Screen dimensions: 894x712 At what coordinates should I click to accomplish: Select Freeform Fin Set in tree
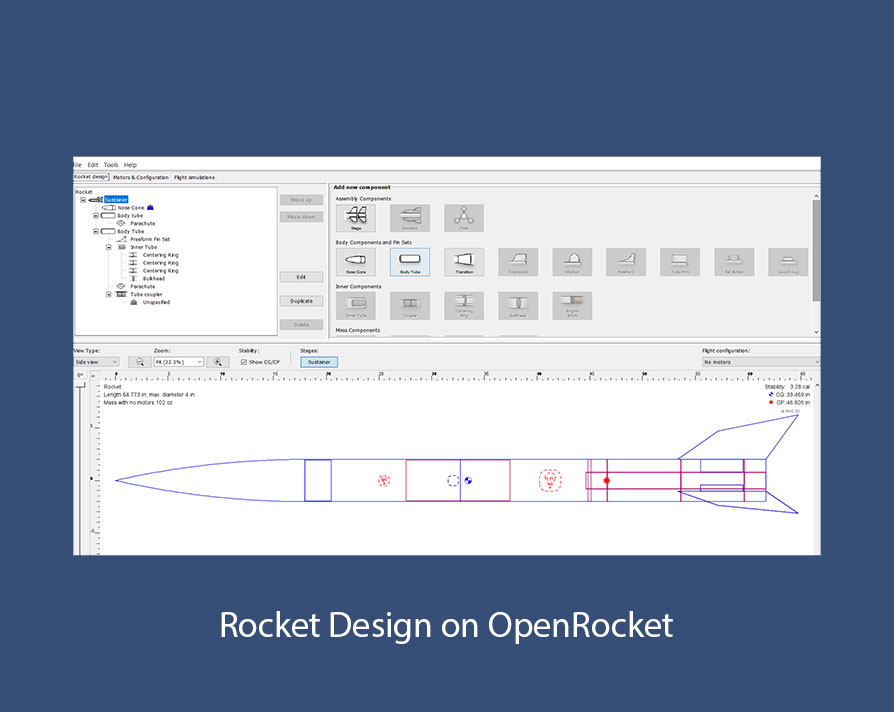tap(149, 239)
